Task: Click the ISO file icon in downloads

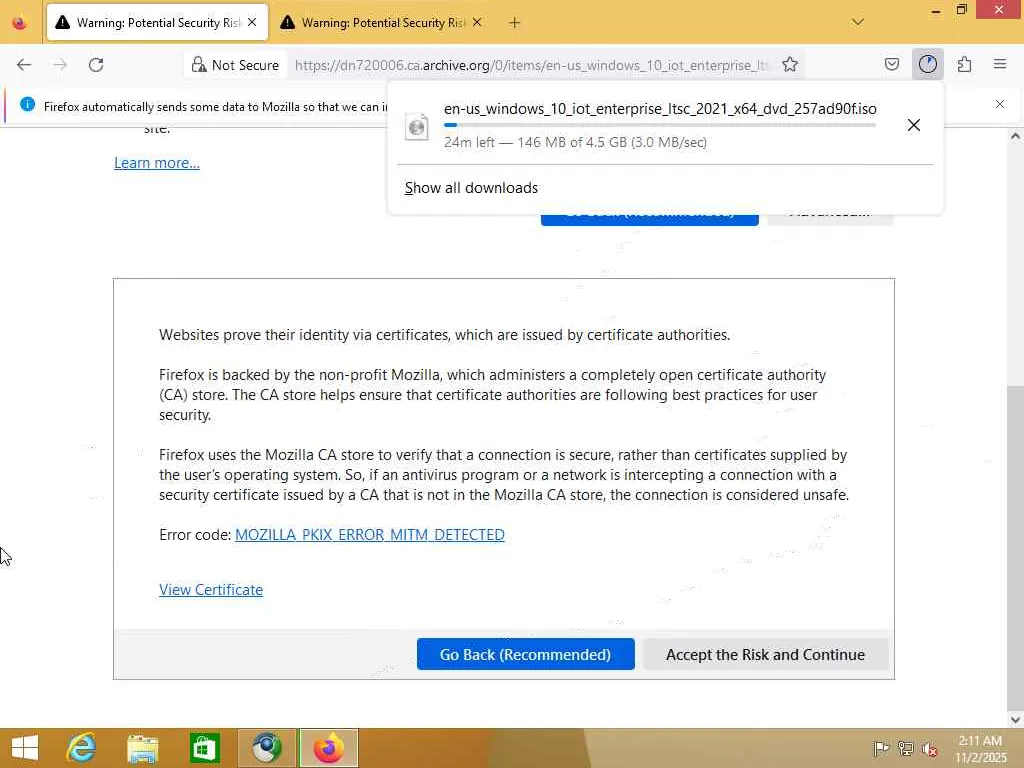Action: click(417, 126)
